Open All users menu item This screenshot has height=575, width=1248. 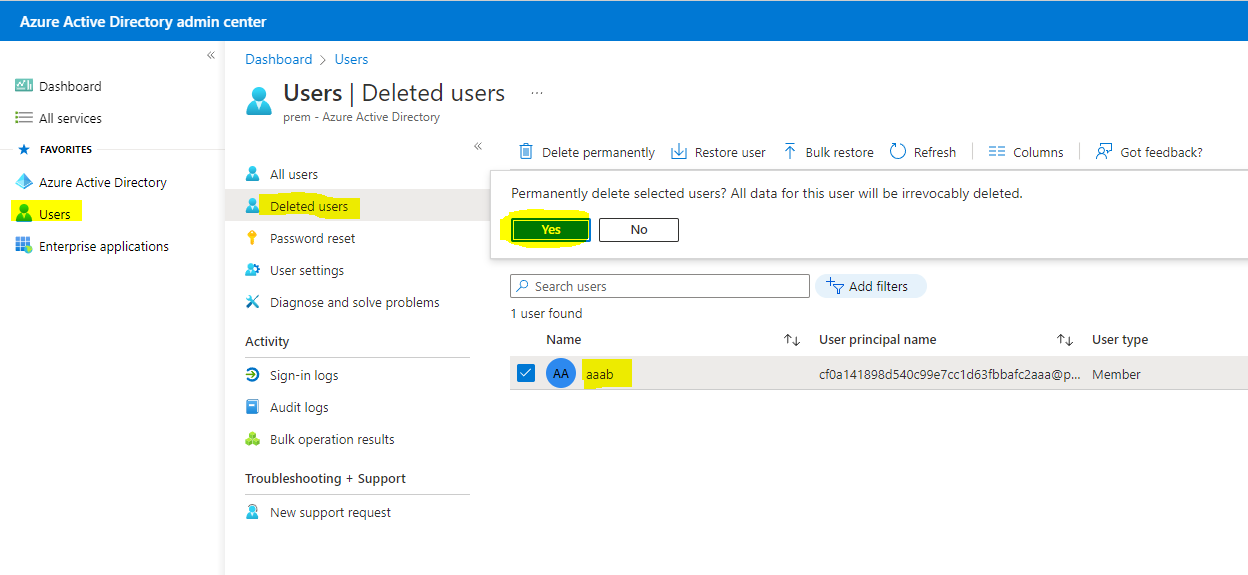tap(294, 174)
